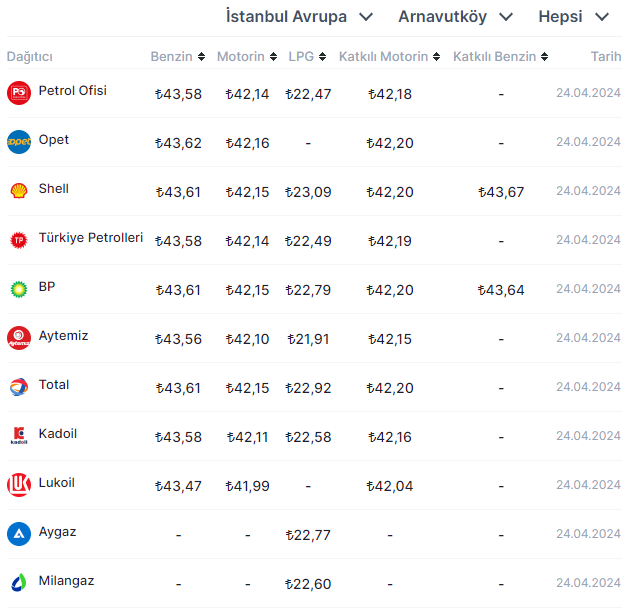The width and height of the screenshot is (630, 608).
Task: Click the Shell logo icon
Action: tap(19, 191)
